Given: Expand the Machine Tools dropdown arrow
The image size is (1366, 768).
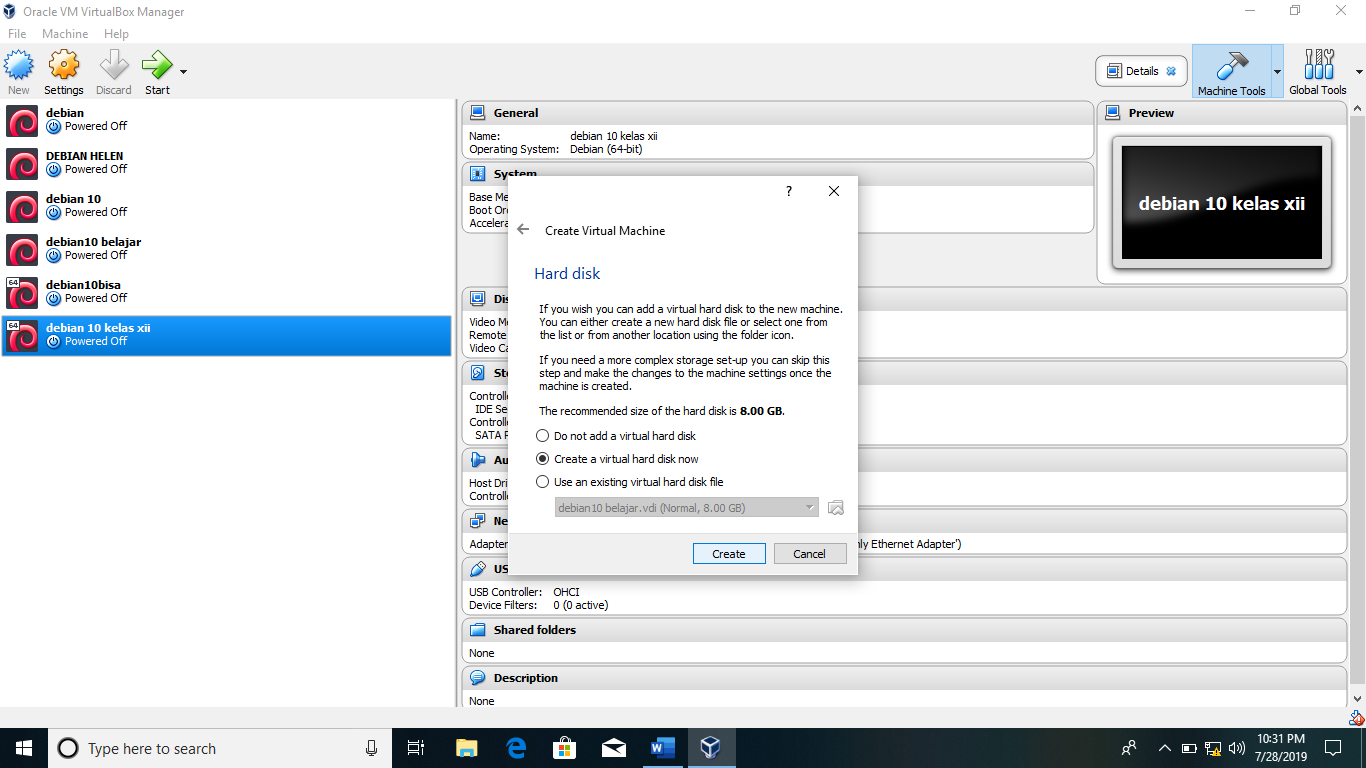Looking at the screenshot, I should click(1277, 72).
